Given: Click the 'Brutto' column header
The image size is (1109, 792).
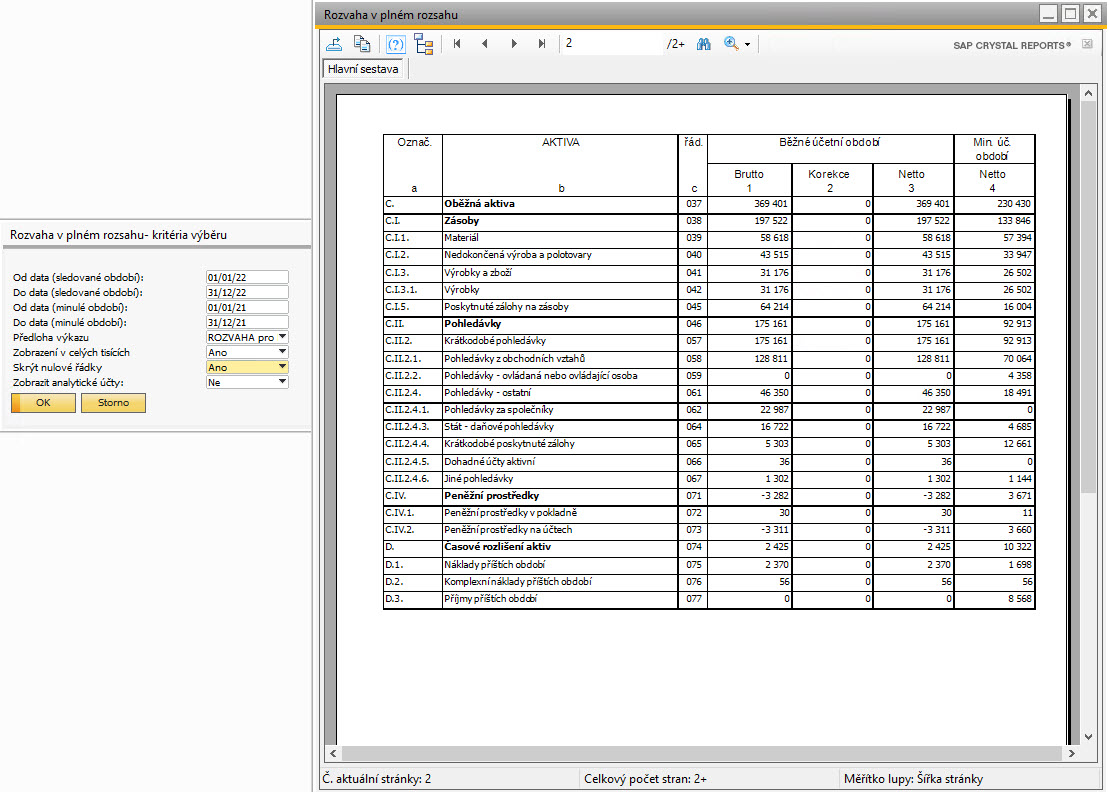Looking at the screenshot, I should [x=749, y=174].
